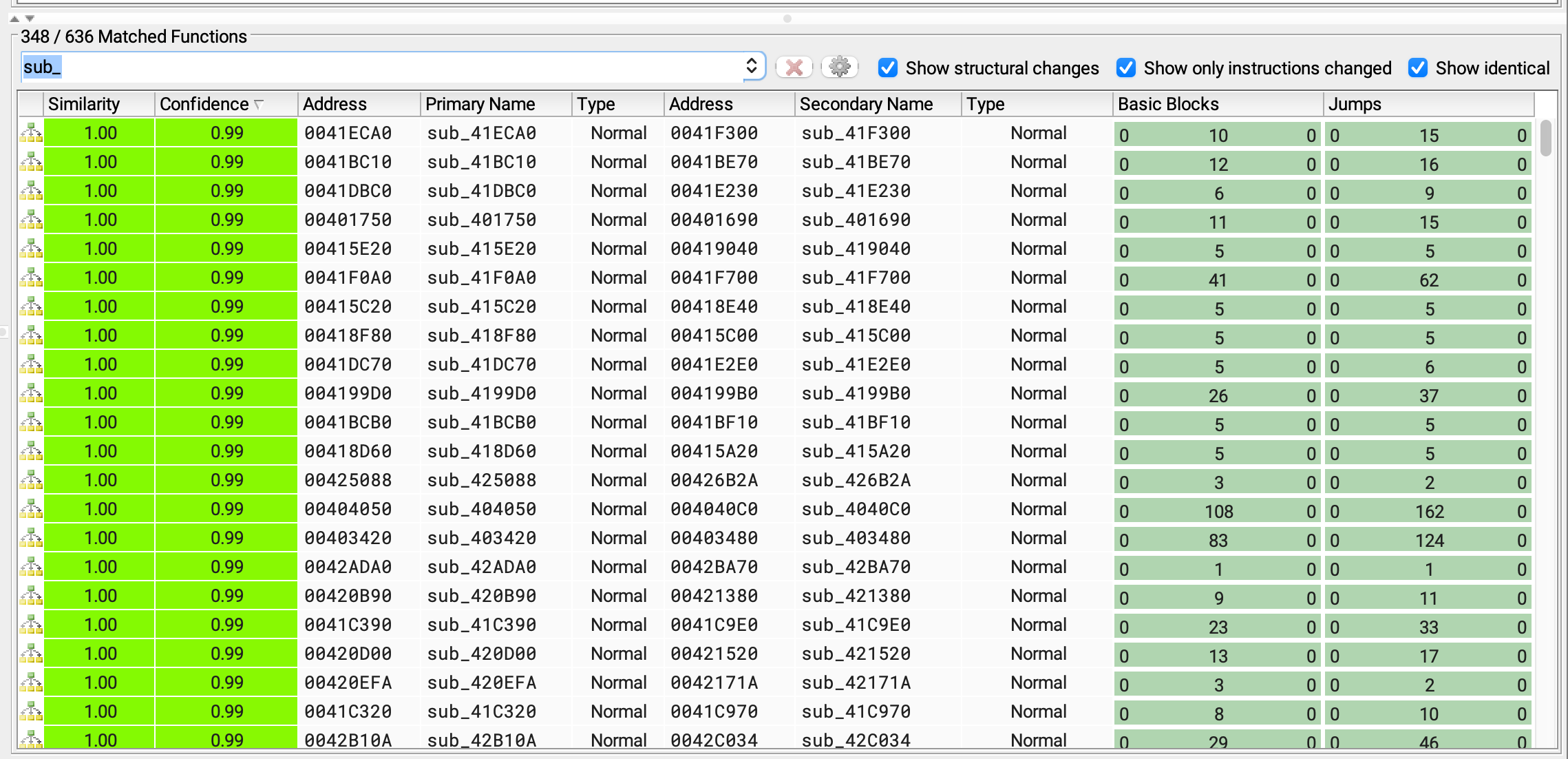The width and height of the screenshot is (1568, 759).
Task: Click flow graph icon in sub_401750 row
Action: click(31, 220)
